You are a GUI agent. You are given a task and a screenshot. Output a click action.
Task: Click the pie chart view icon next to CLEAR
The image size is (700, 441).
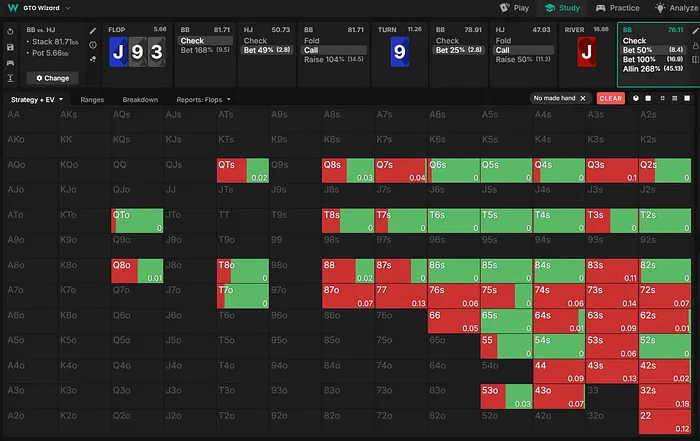tap(635, 98)
